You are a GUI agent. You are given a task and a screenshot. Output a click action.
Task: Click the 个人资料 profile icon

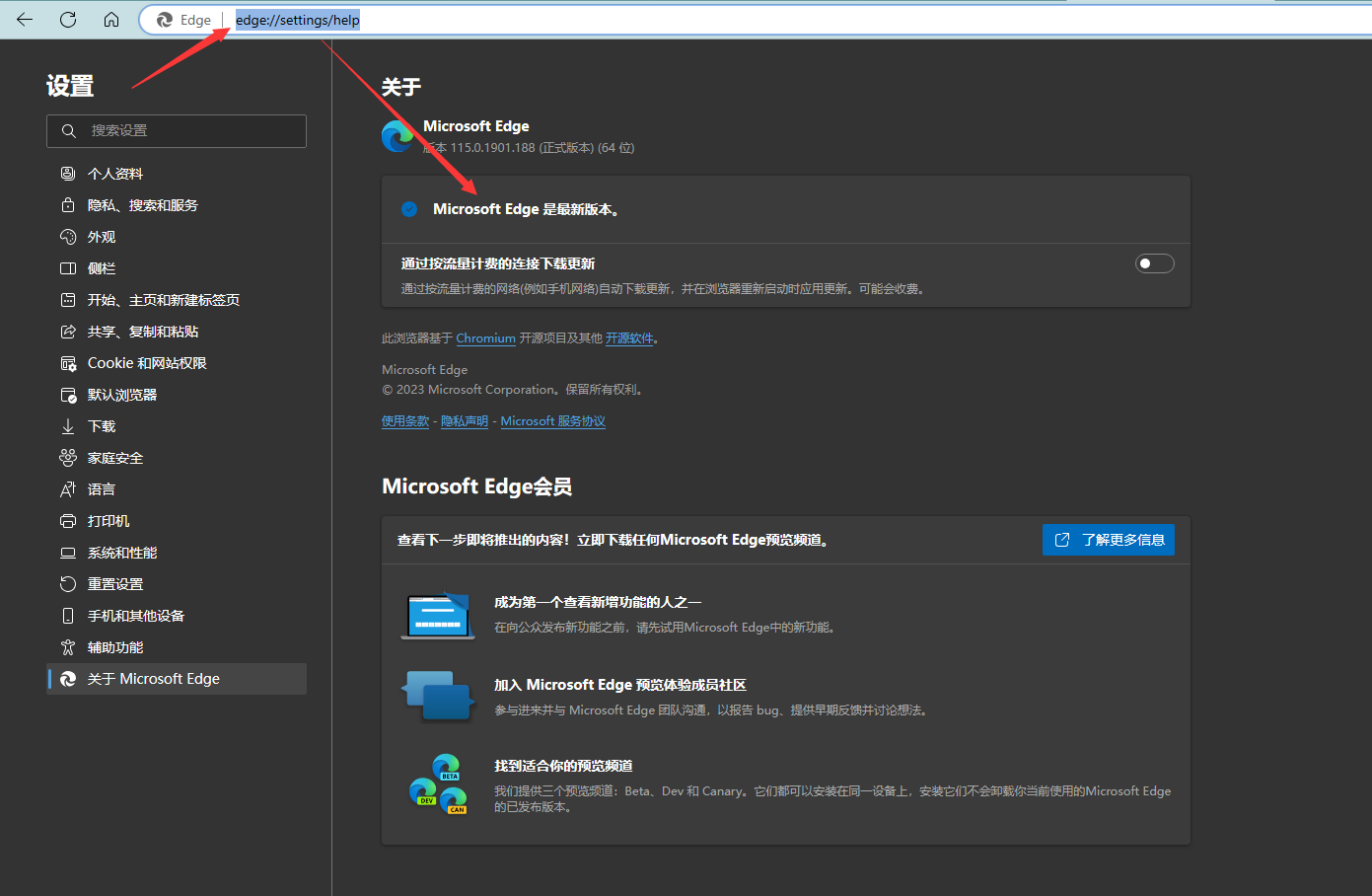(68, 174)
